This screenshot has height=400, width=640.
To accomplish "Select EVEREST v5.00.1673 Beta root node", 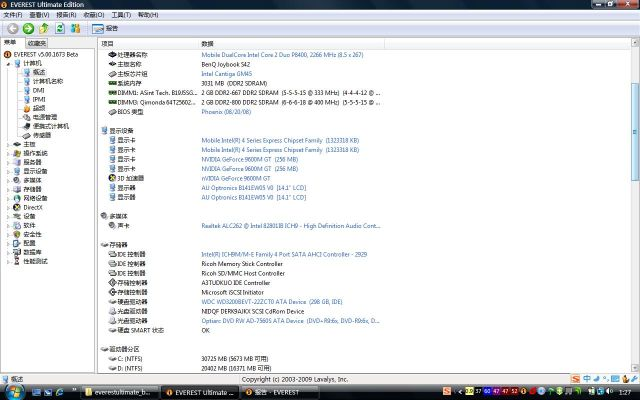I will click(x=46, y=54).
